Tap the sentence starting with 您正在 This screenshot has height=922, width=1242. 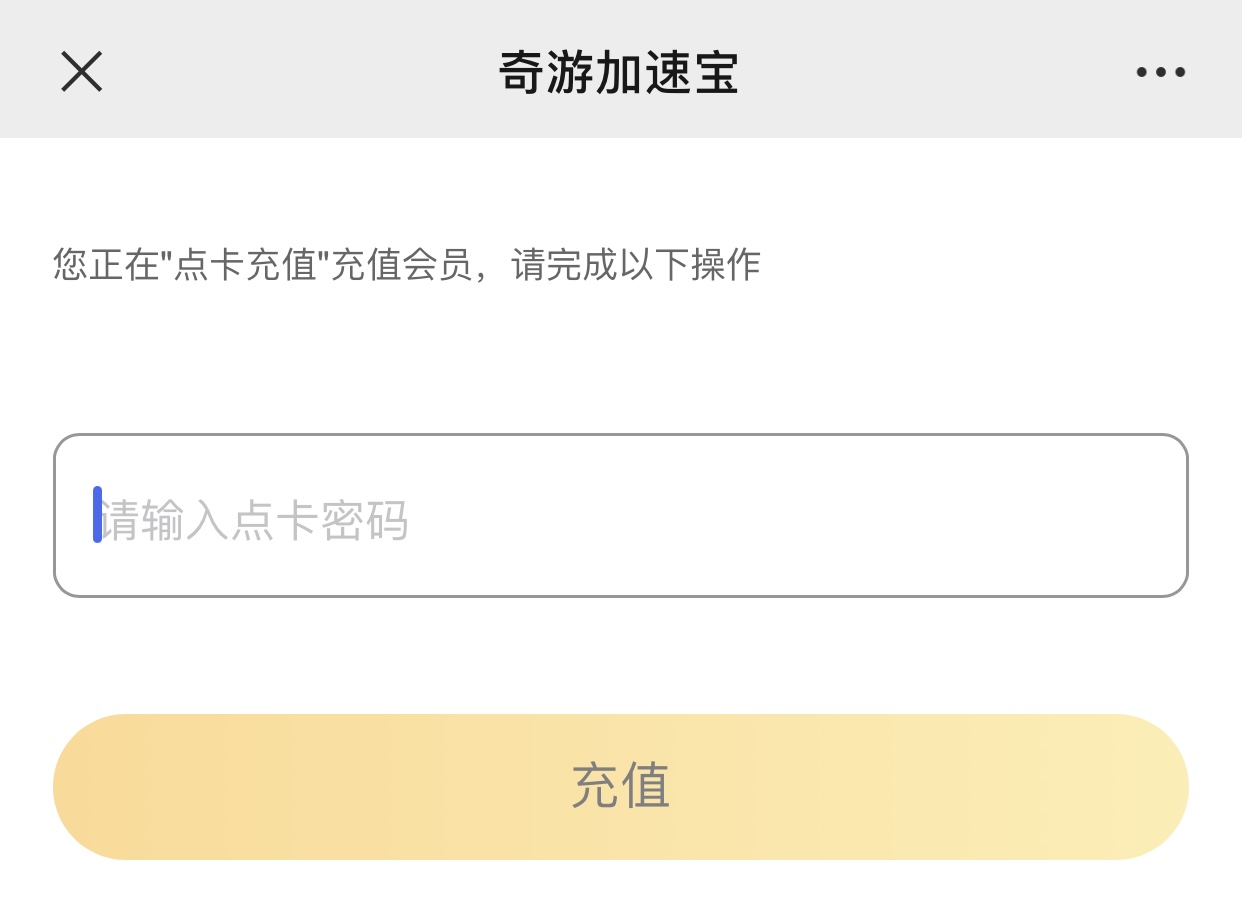click(405, 265)
